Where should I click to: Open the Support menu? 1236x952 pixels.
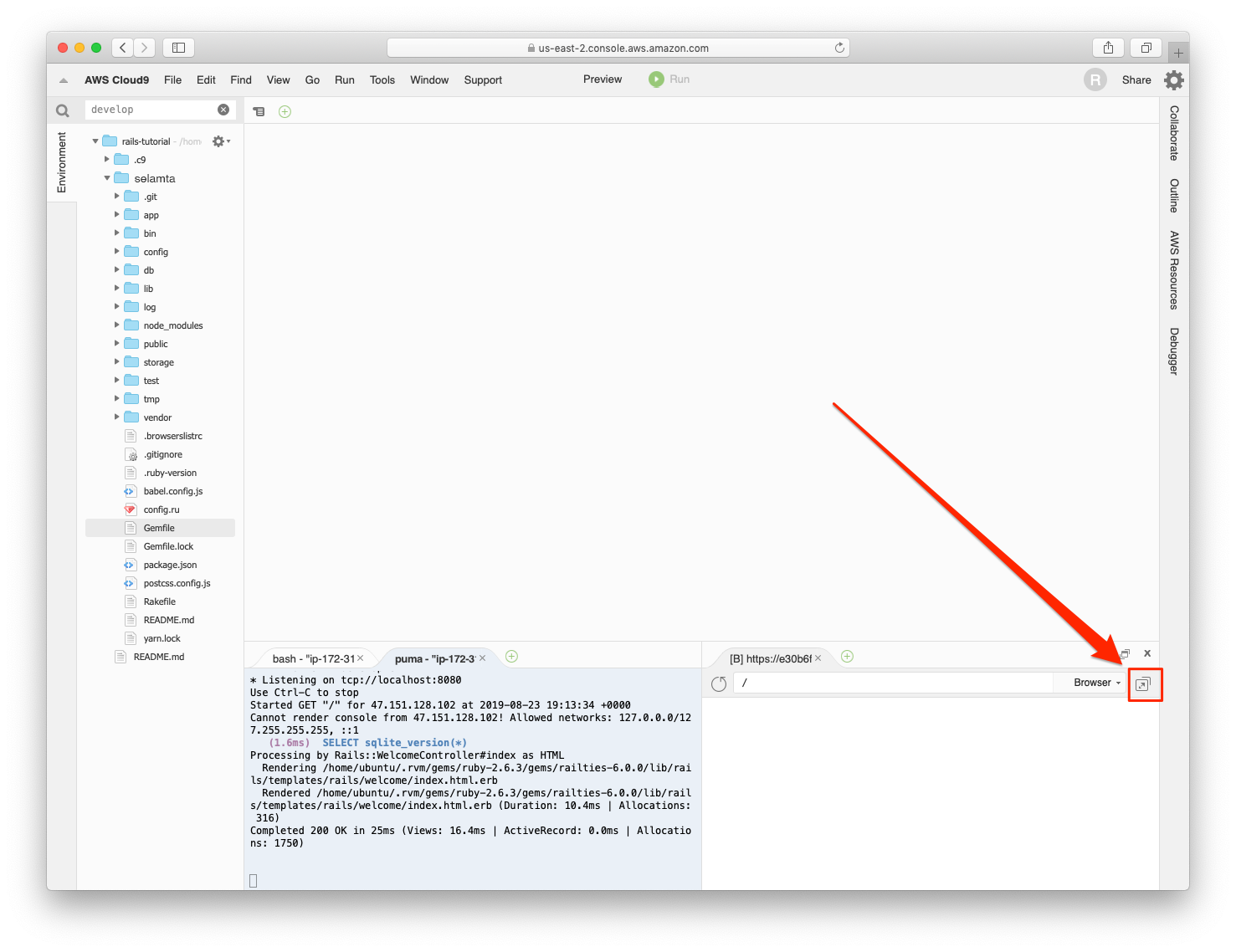(483, 80)
